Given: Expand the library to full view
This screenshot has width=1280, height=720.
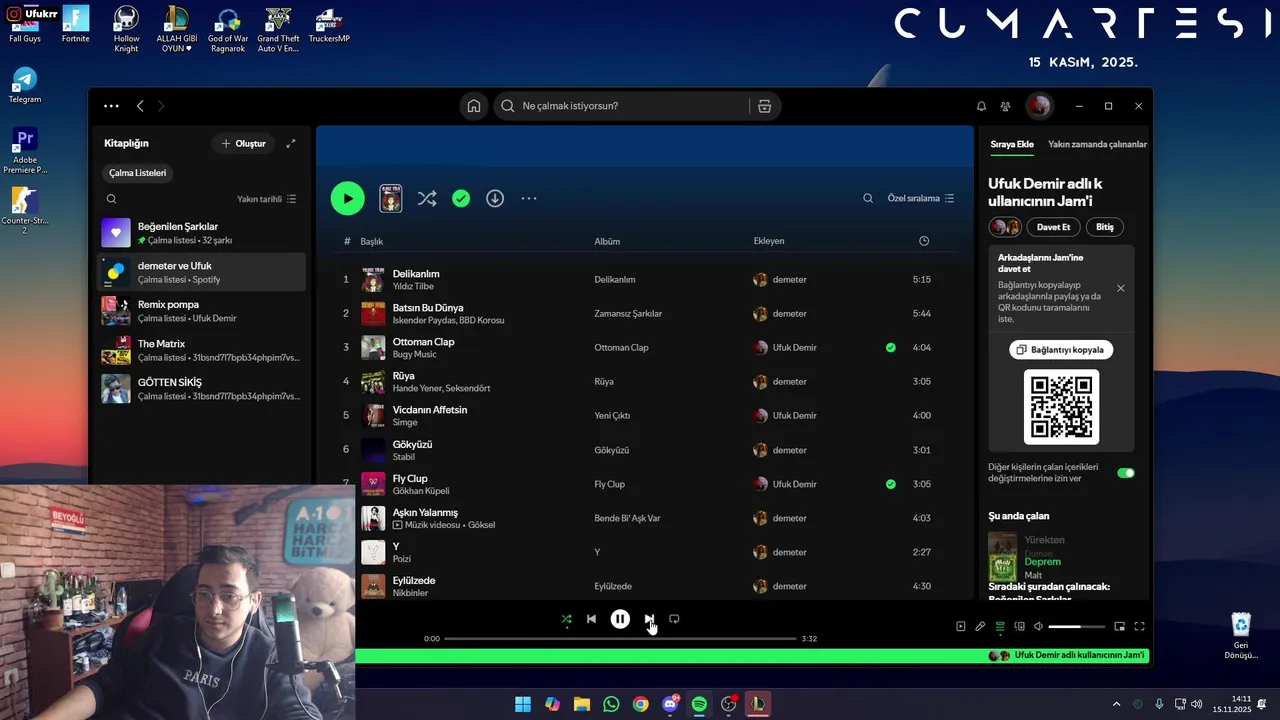Looking at the screenshot, I should point(291,144).
